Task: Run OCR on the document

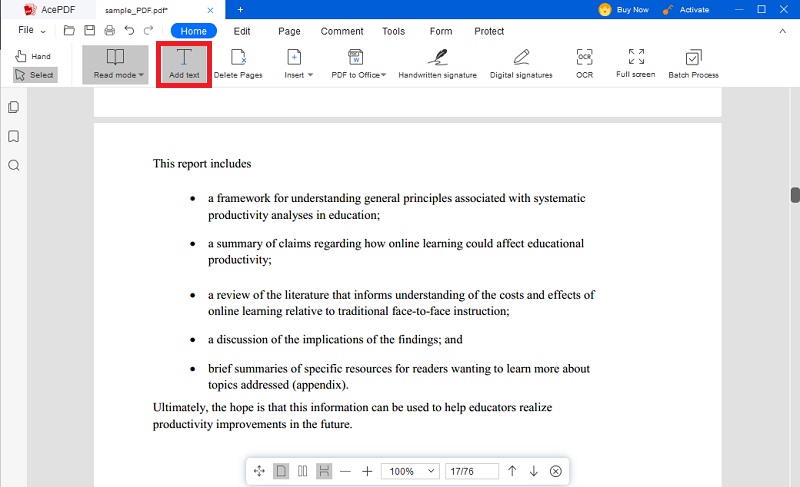Action: pos(585,64)
